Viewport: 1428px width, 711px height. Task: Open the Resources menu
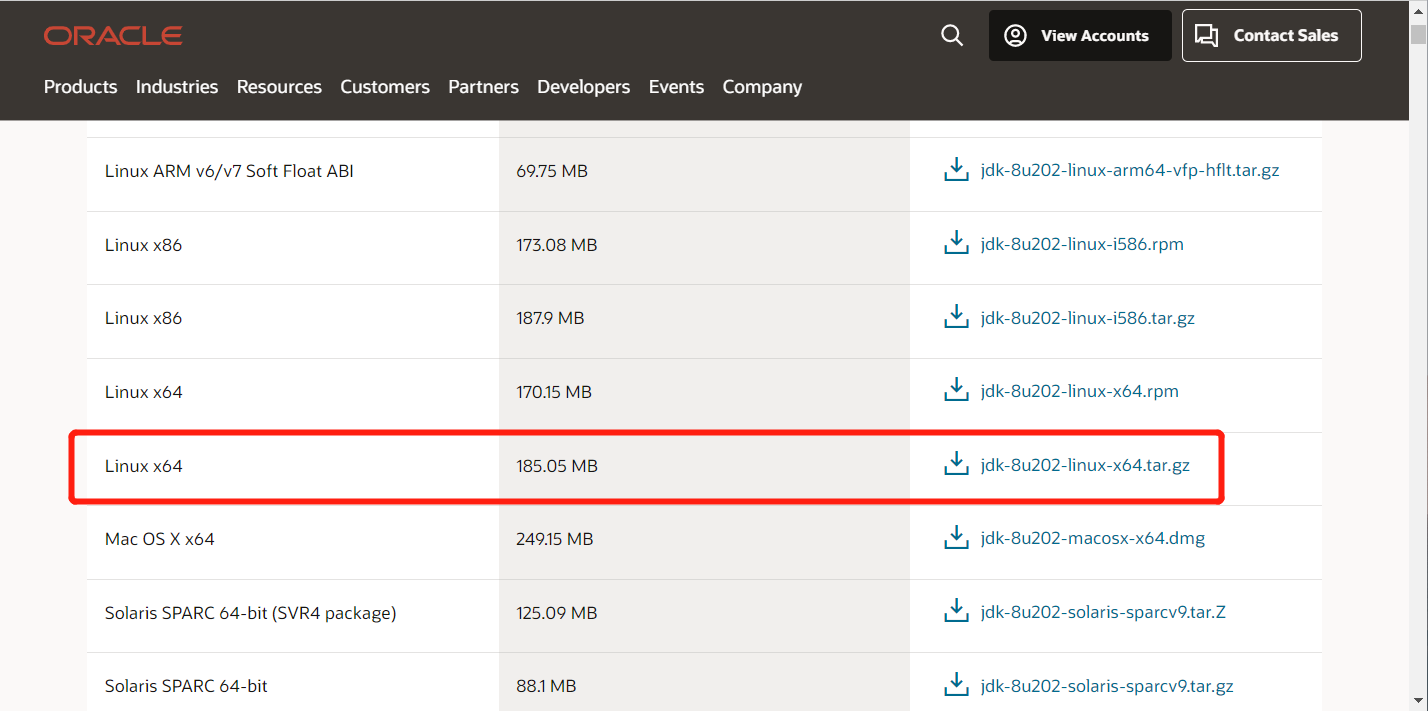(x=279, y=87)
